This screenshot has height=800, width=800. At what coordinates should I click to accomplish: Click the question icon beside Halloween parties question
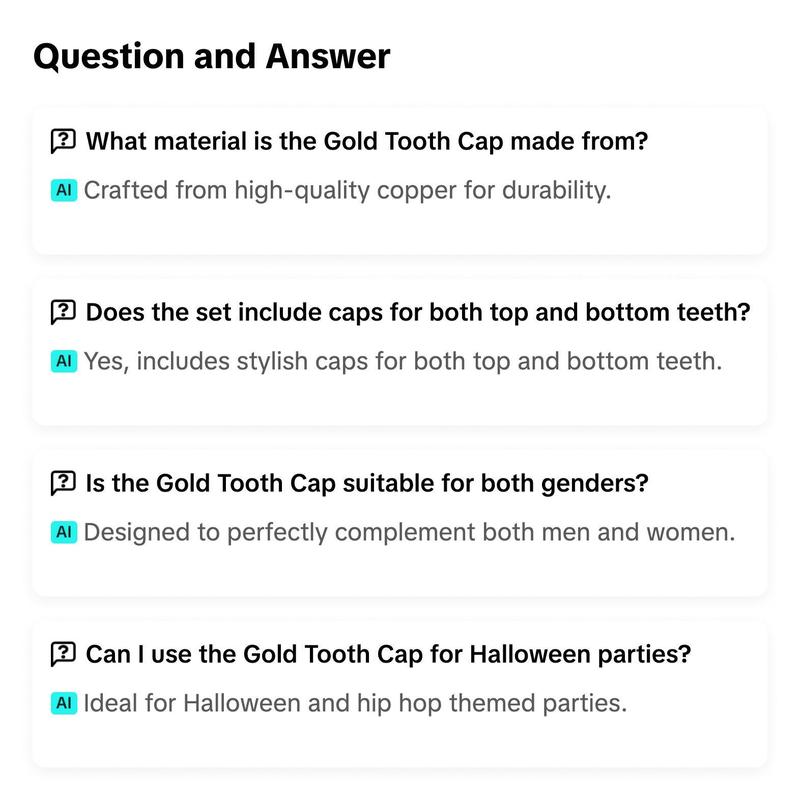click(x=63, y=654)
